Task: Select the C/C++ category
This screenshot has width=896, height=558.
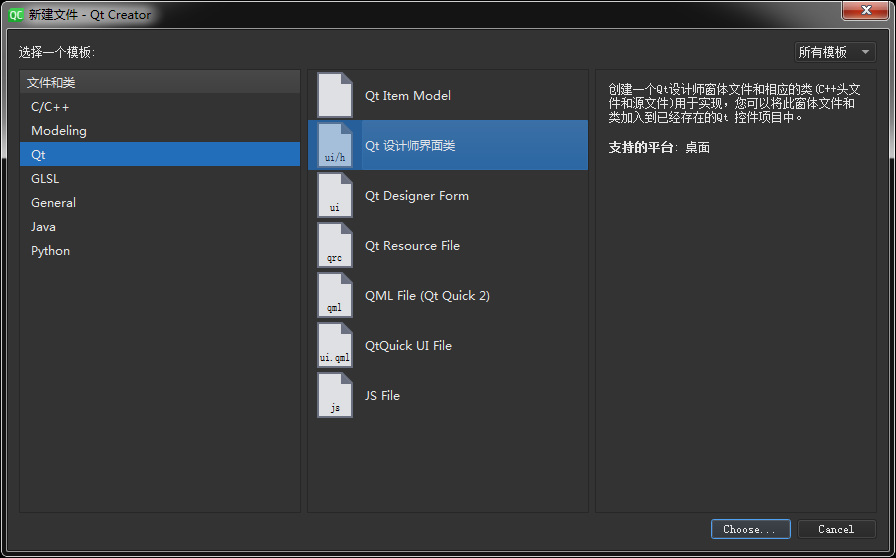Action: pyautogui.click(x=160, y=106)
